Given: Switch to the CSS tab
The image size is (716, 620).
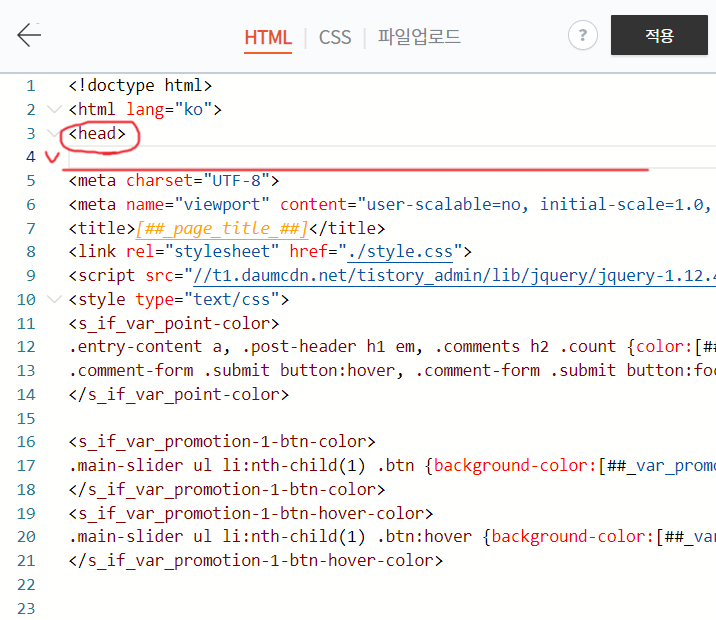Looking at the screenshot, I should tap(335, 37).
